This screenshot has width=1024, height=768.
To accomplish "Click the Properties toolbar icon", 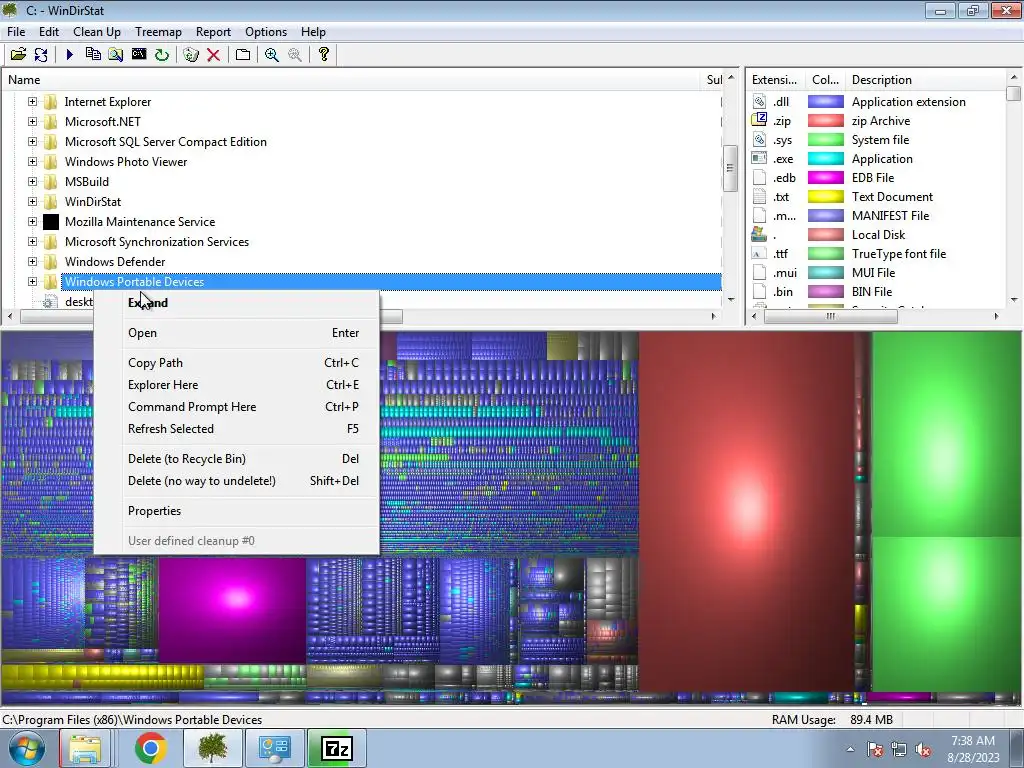I will (x=243, y=55).
